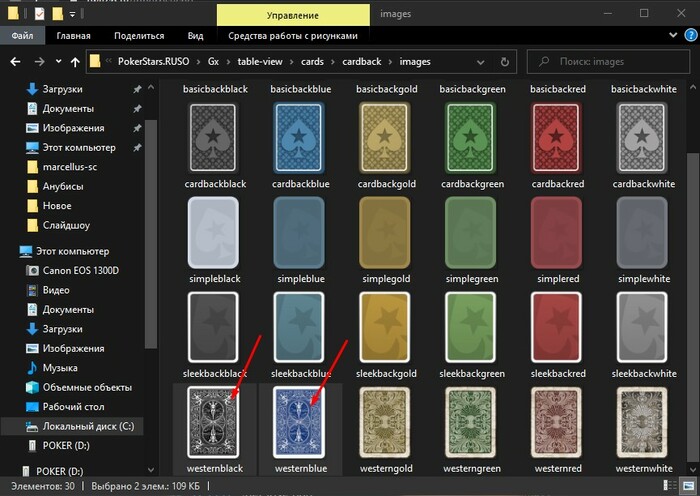Screen dimensions: 700x496
Task: Open pinned Документы in quick access
Action: point(68,108)
